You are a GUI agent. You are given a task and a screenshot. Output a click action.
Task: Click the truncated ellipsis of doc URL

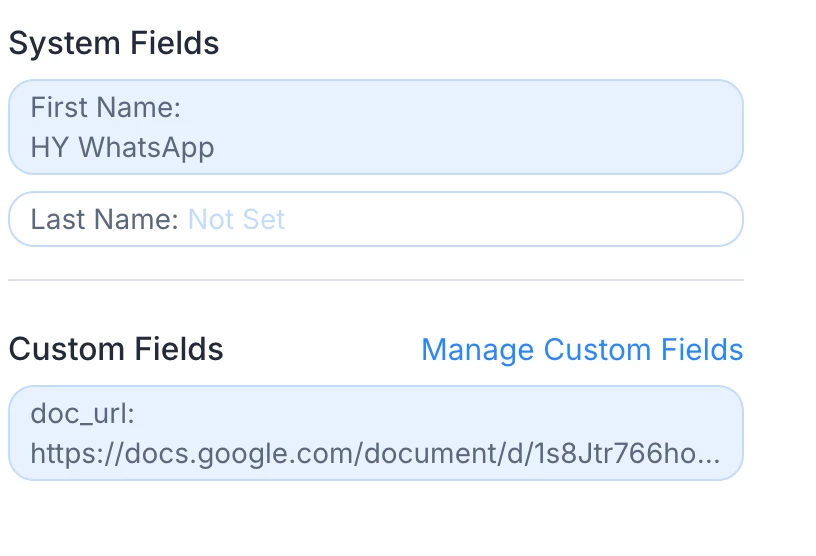pyautogui.click(x=709, y=456)
